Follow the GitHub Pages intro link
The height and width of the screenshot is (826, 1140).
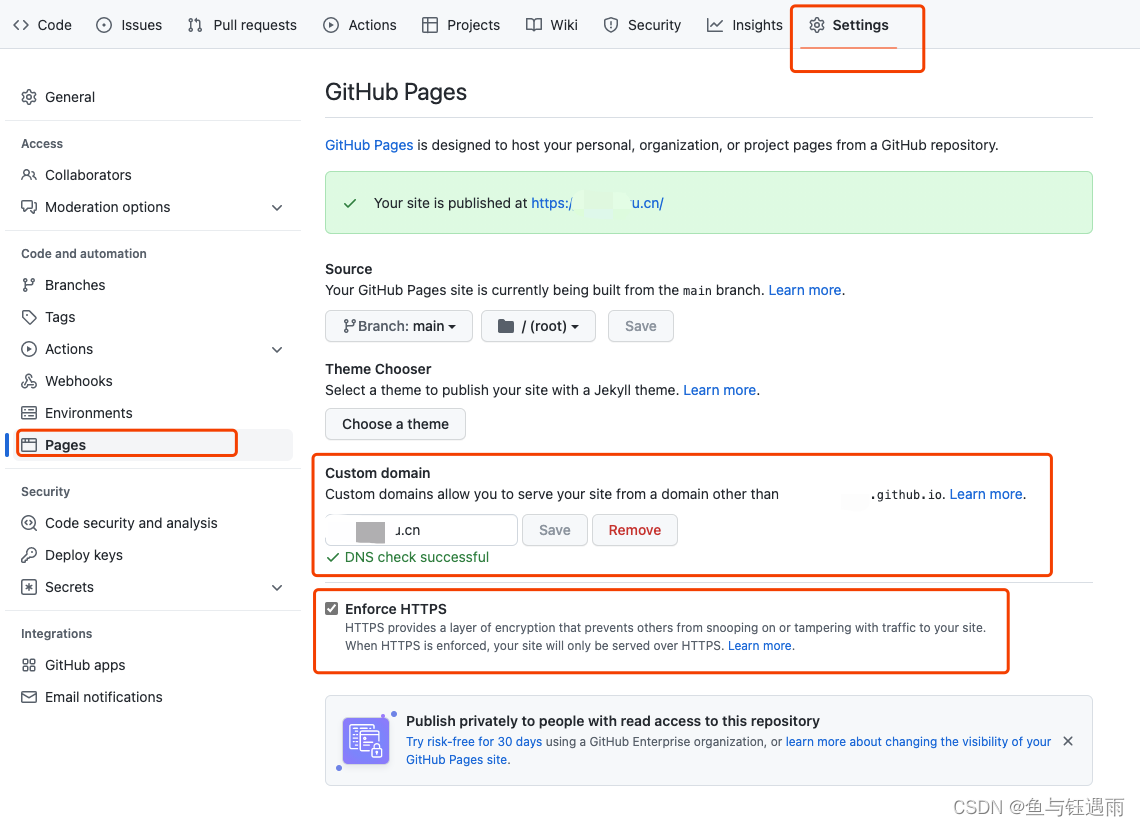369,145
